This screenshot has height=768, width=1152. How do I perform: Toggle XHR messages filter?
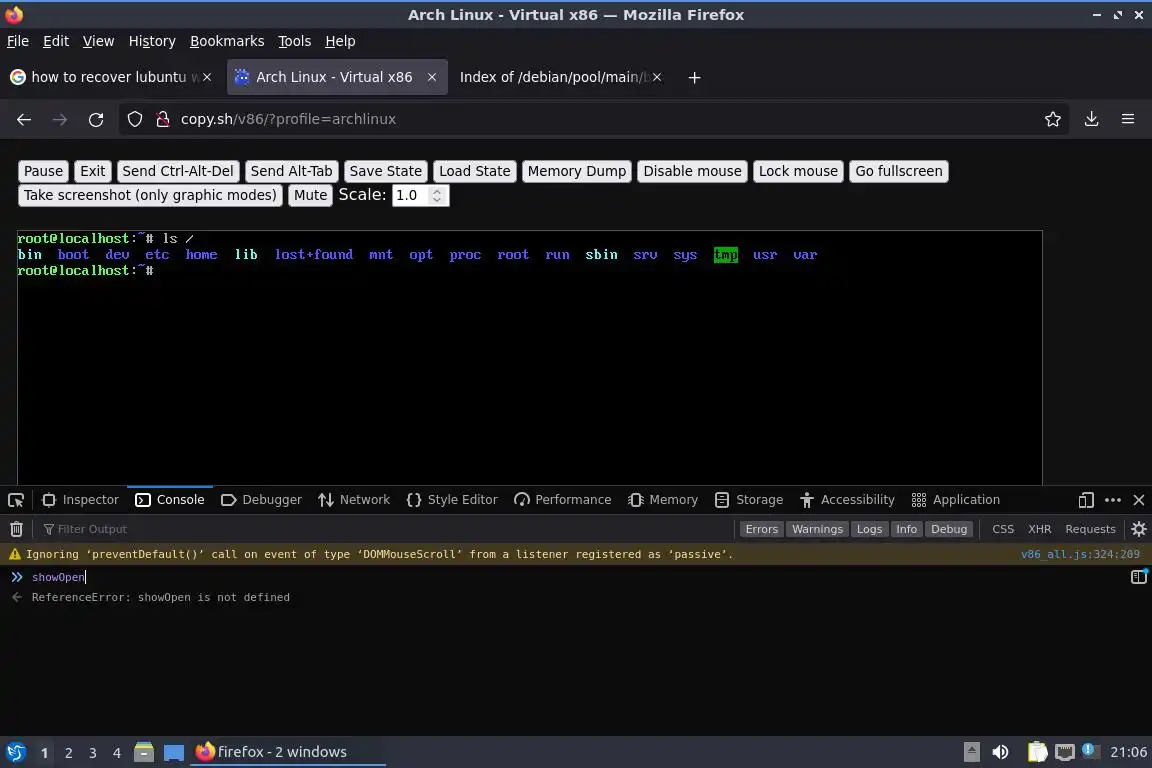point(1040,529)
